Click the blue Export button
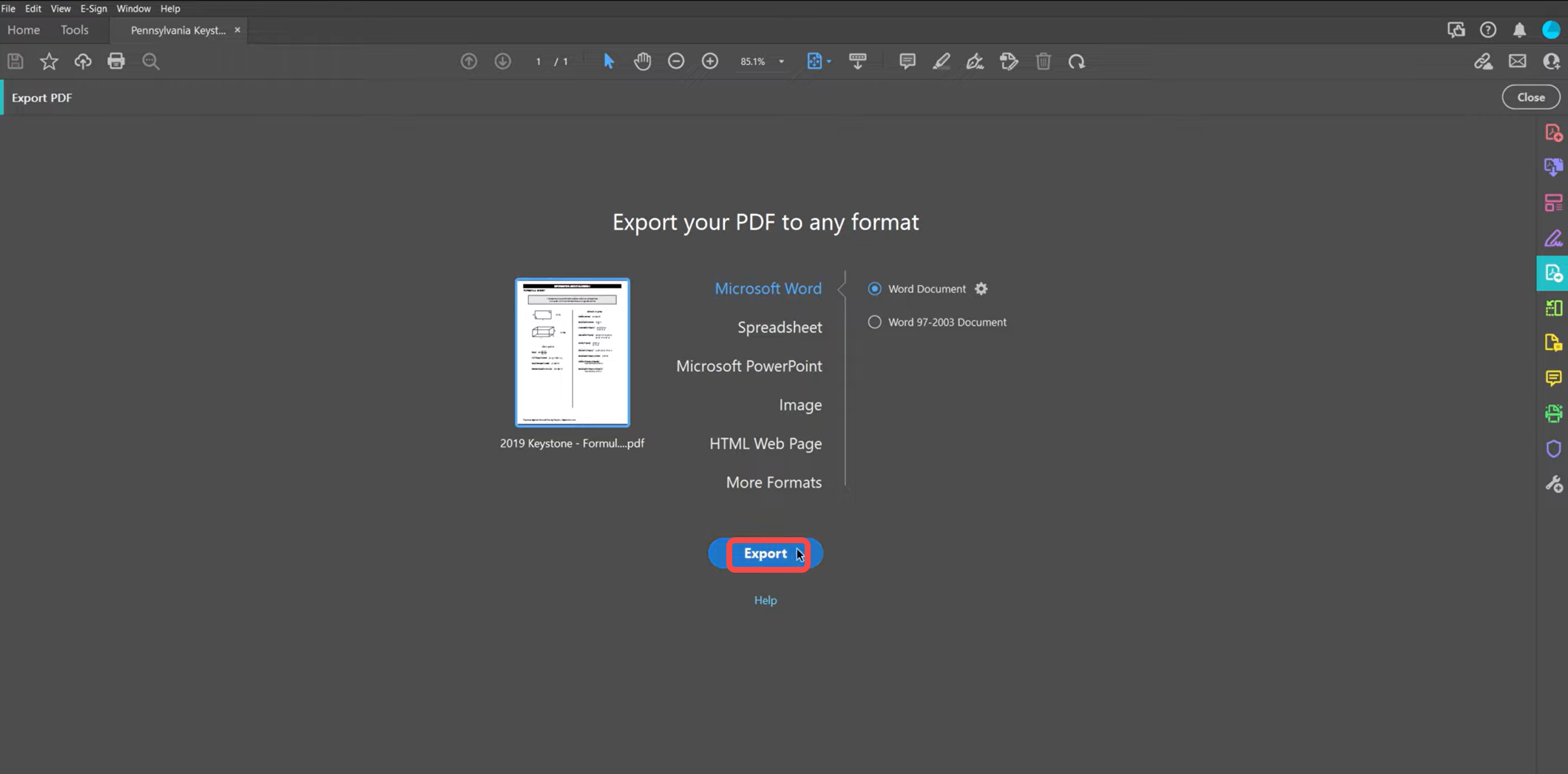Viewport: 1568px width, 774px height. point(766,553)
